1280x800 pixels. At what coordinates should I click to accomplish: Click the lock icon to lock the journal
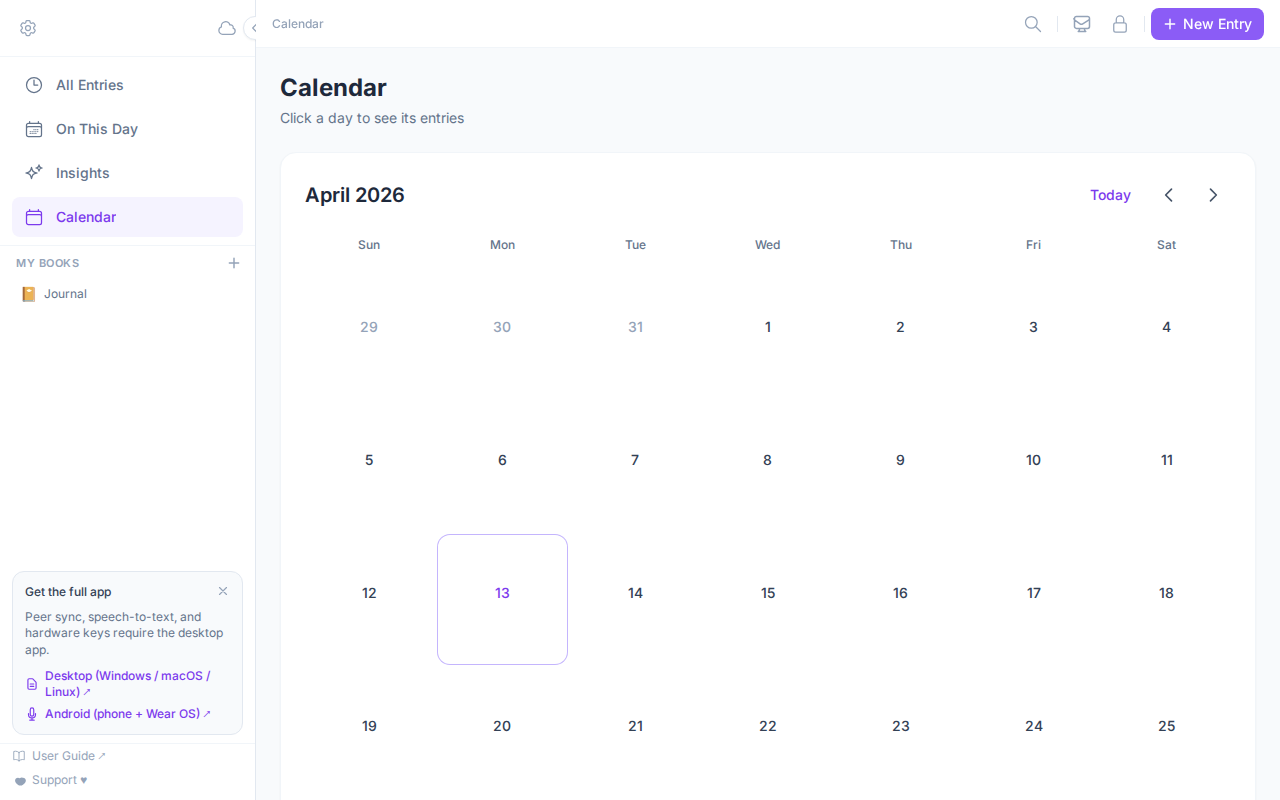1120,24
